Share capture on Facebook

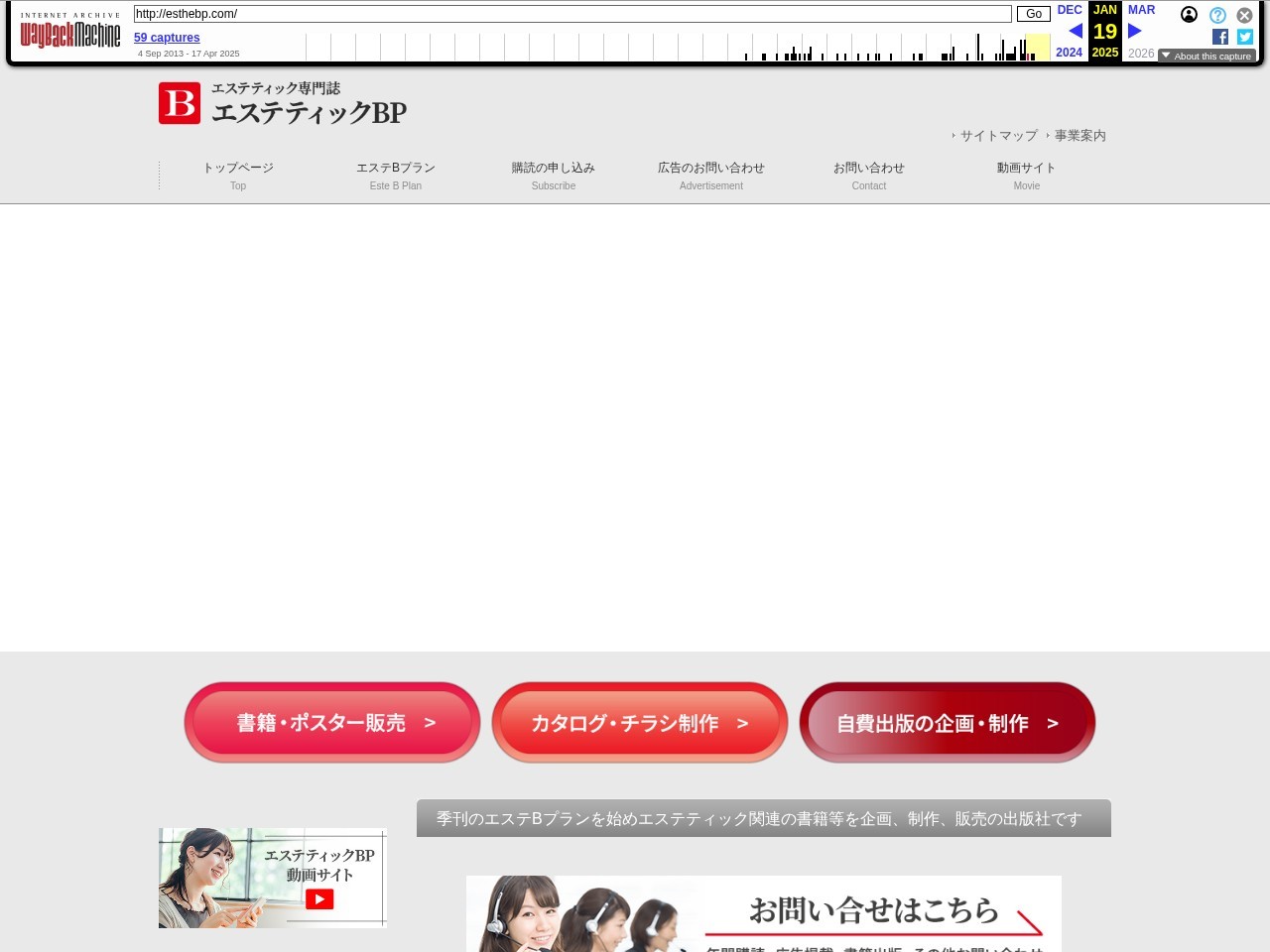tap(1220, 37)
